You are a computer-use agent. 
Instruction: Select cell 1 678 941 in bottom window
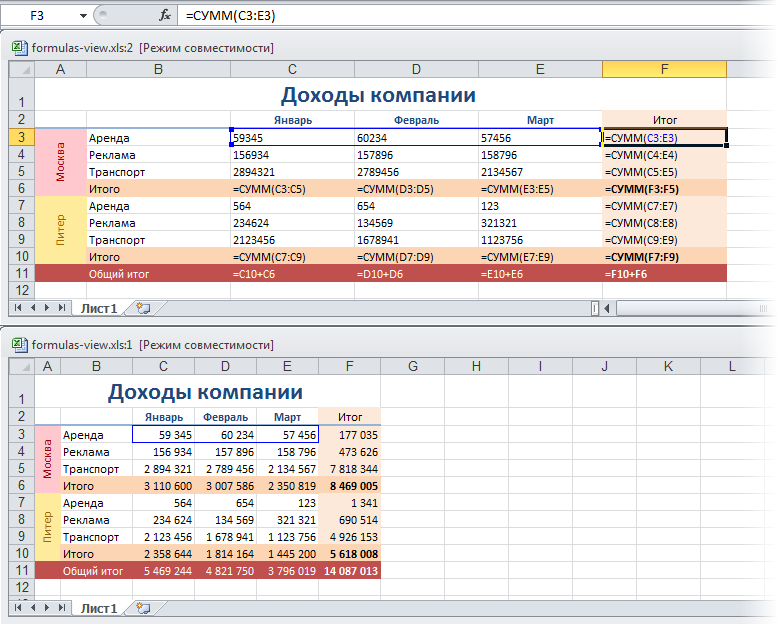(x=225, y=537)
